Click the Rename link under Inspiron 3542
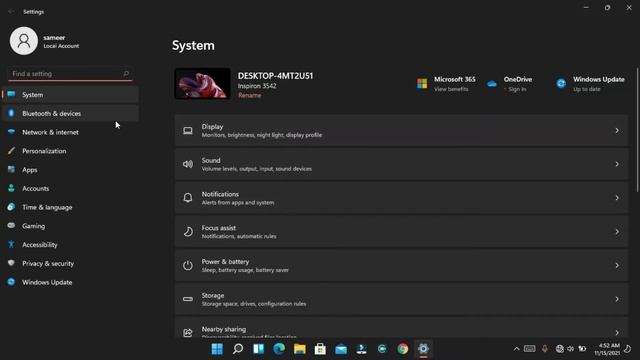This screenshot has width=640, height=360. 249,96
